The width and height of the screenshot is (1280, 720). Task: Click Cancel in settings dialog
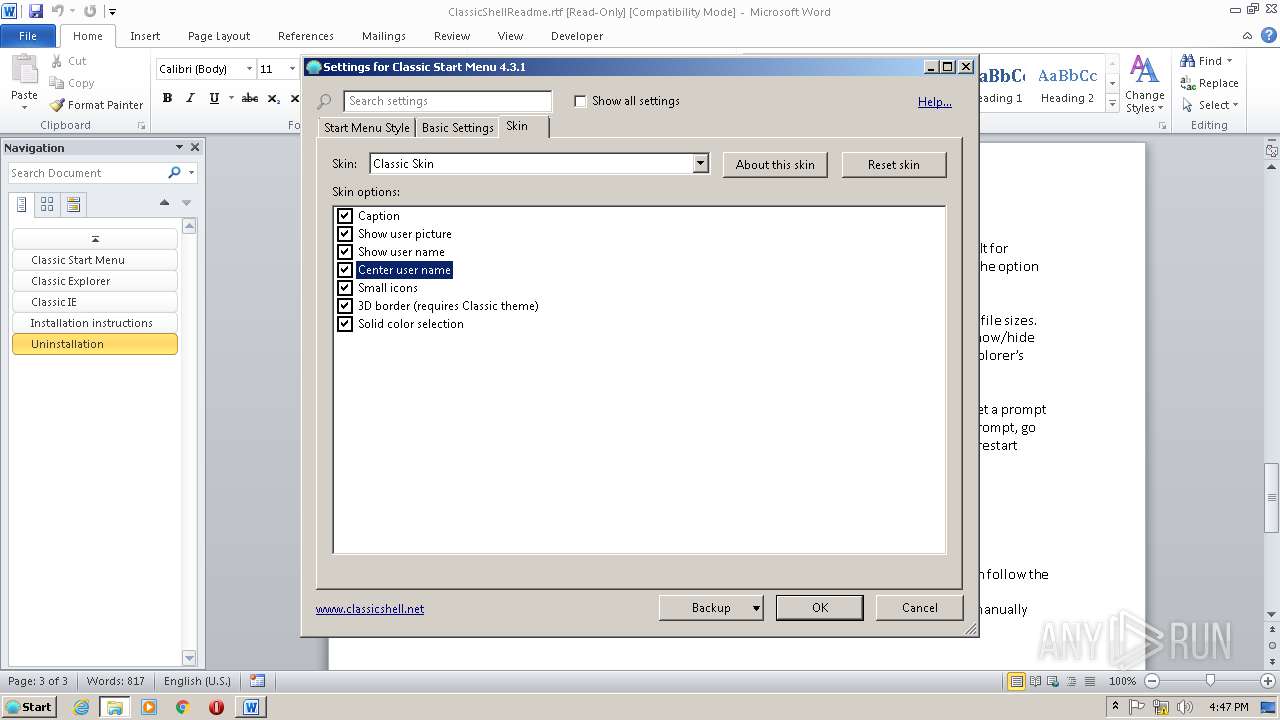coord(920,608)
